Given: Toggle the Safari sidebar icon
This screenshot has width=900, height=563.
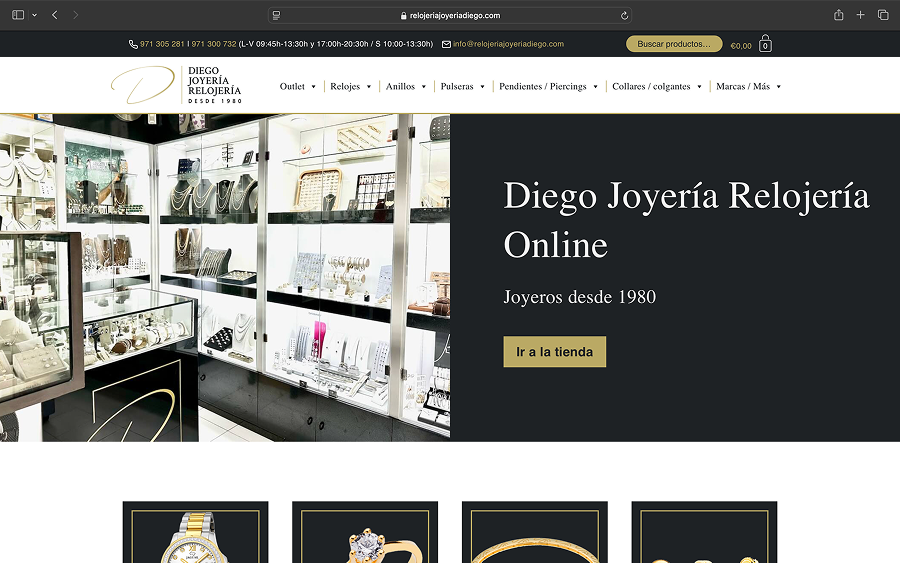Looking at the screenshot, I should [18, 15].
